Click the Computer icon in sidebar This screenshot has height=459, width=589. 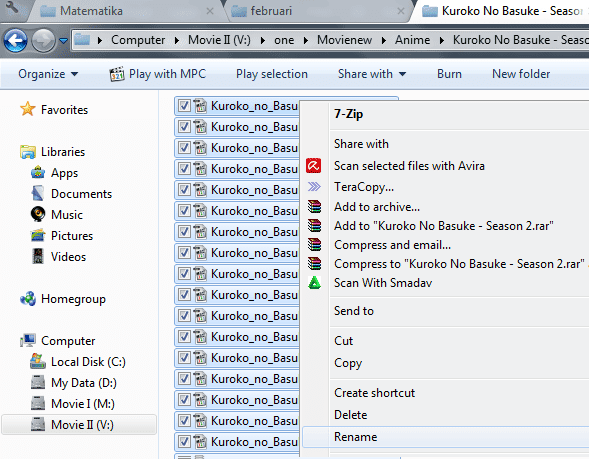tap(27, 341)
